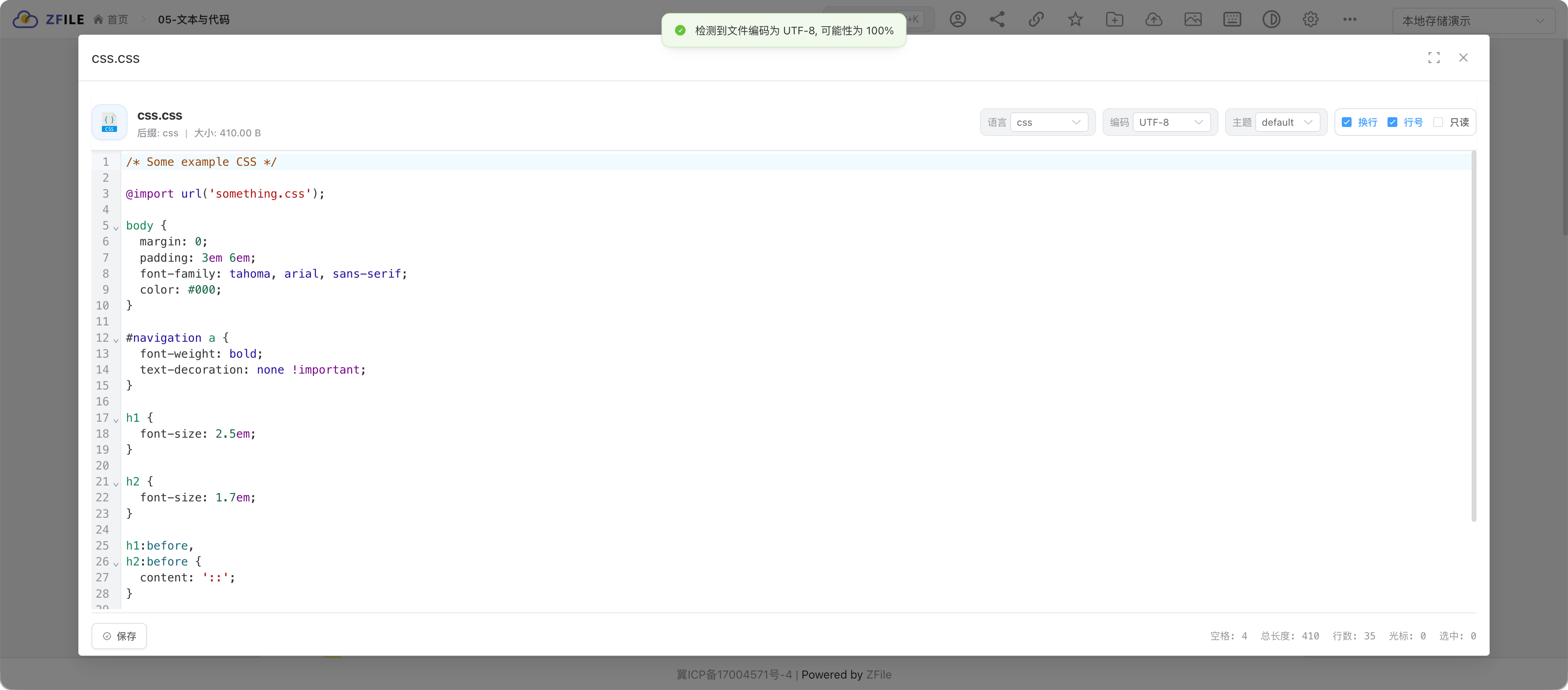Open the image gallery icon
Viewport: 1568px width, 690px height.
tap(1193, 20)
